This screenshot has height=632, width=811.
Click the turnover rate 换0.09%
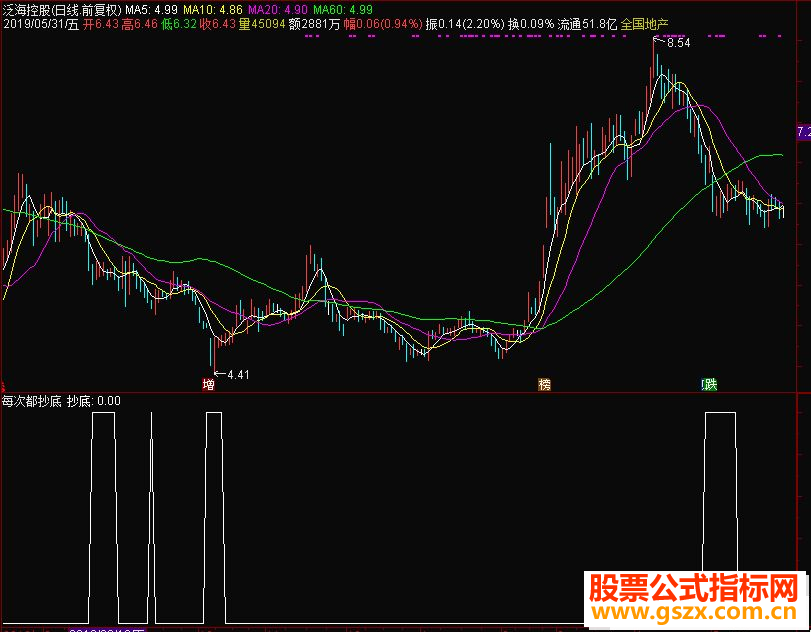coord(531,24)
